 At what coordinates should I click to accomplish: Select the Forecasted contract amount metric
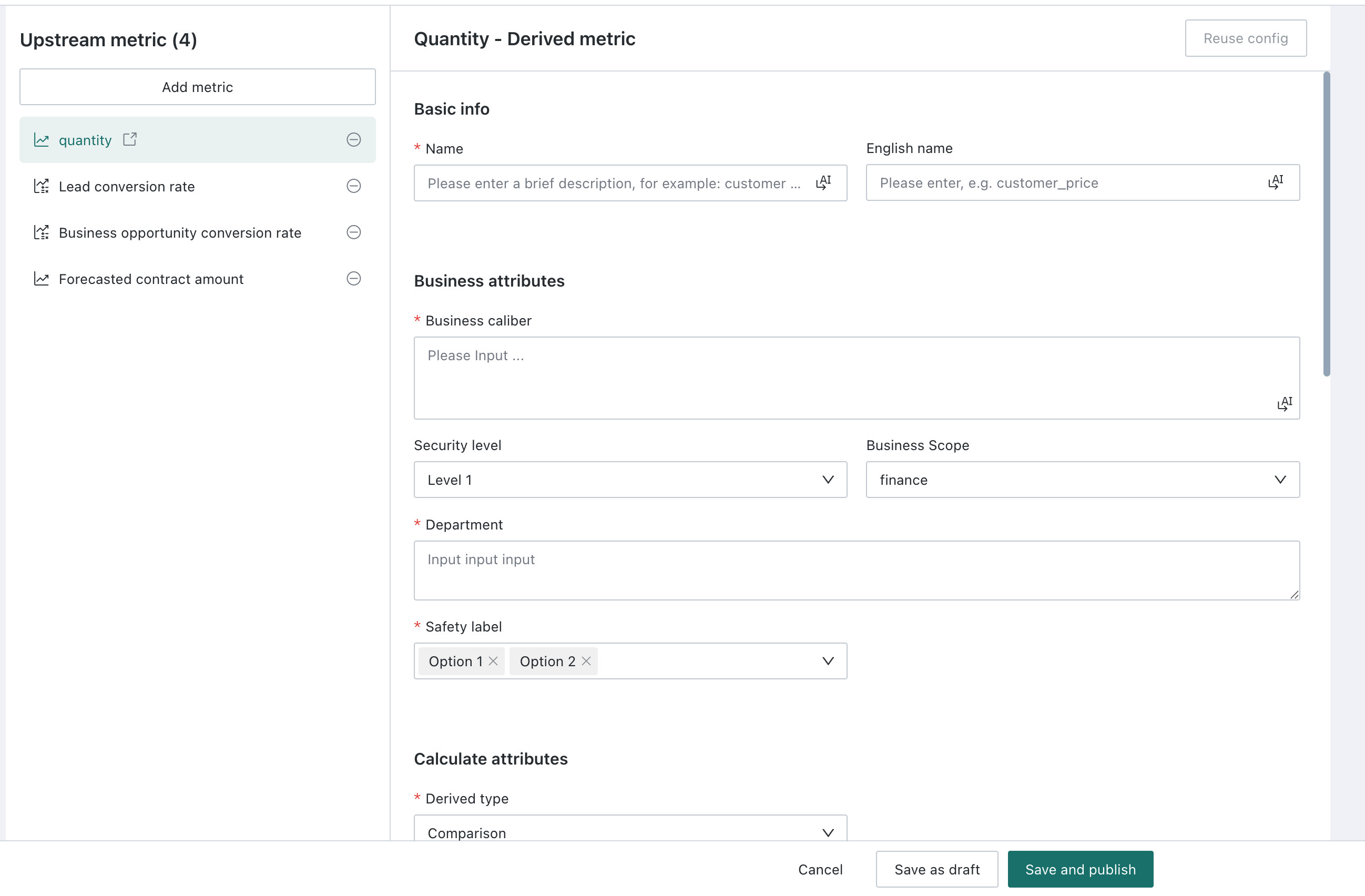(197, 279)
